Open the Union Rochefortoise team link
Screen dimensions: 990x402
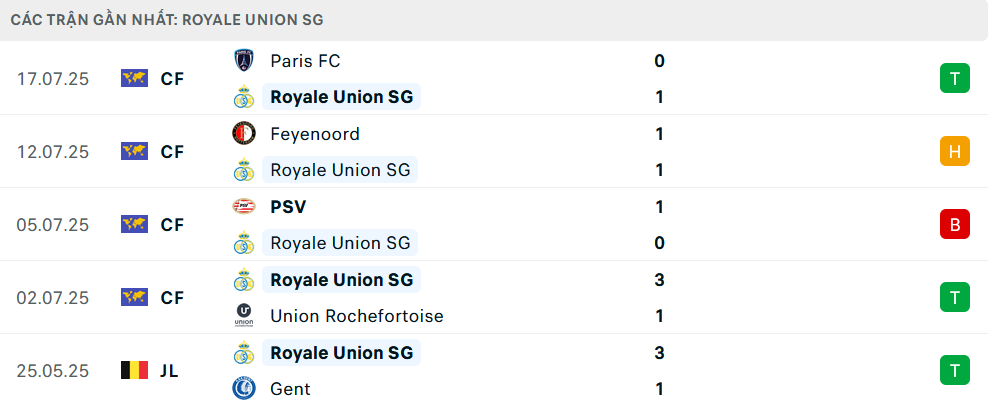point(357,316)
